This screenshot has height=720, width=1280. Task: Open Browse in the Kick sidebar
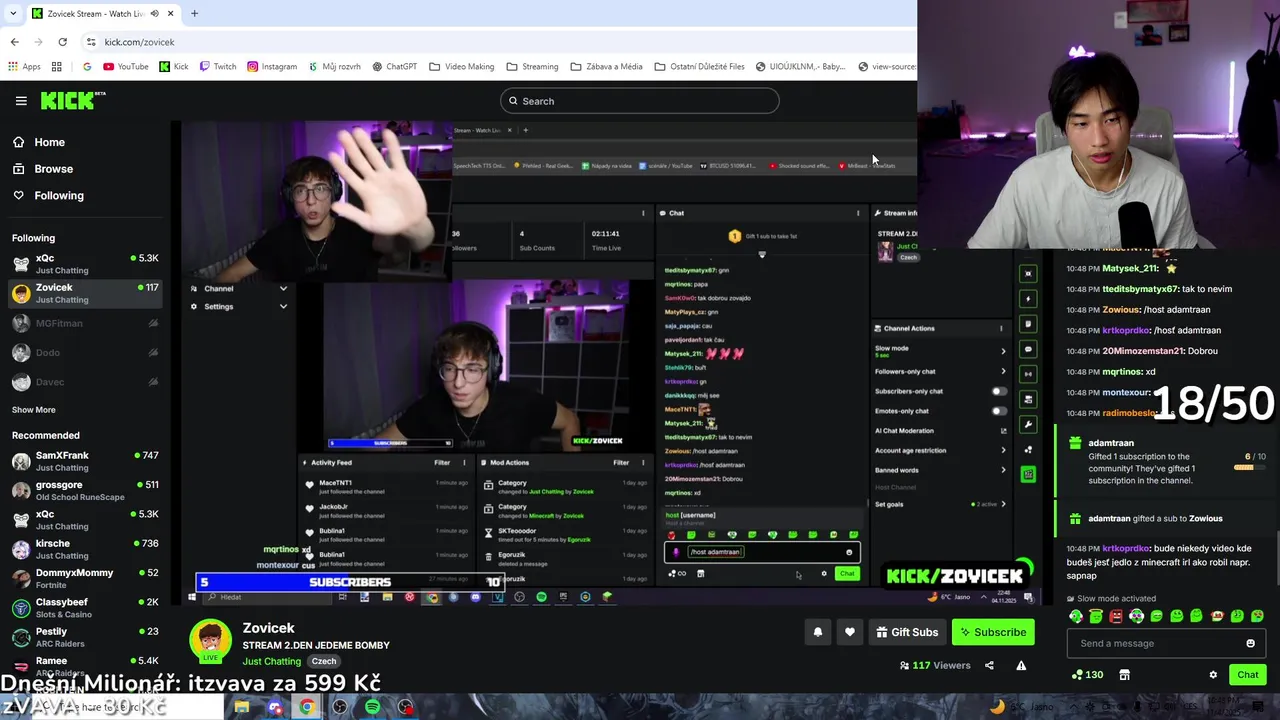[x=54, y=169]
